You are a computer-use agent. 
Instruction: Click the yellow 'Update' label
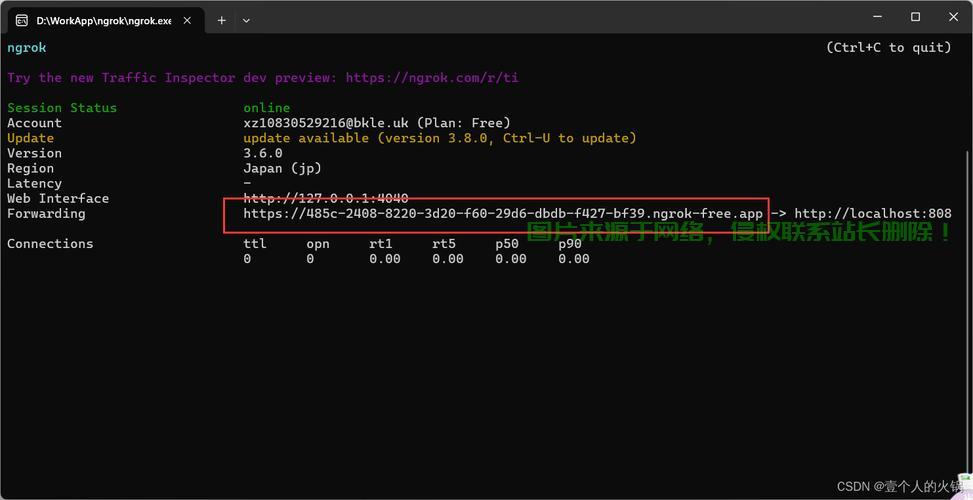tap(30, 138)
